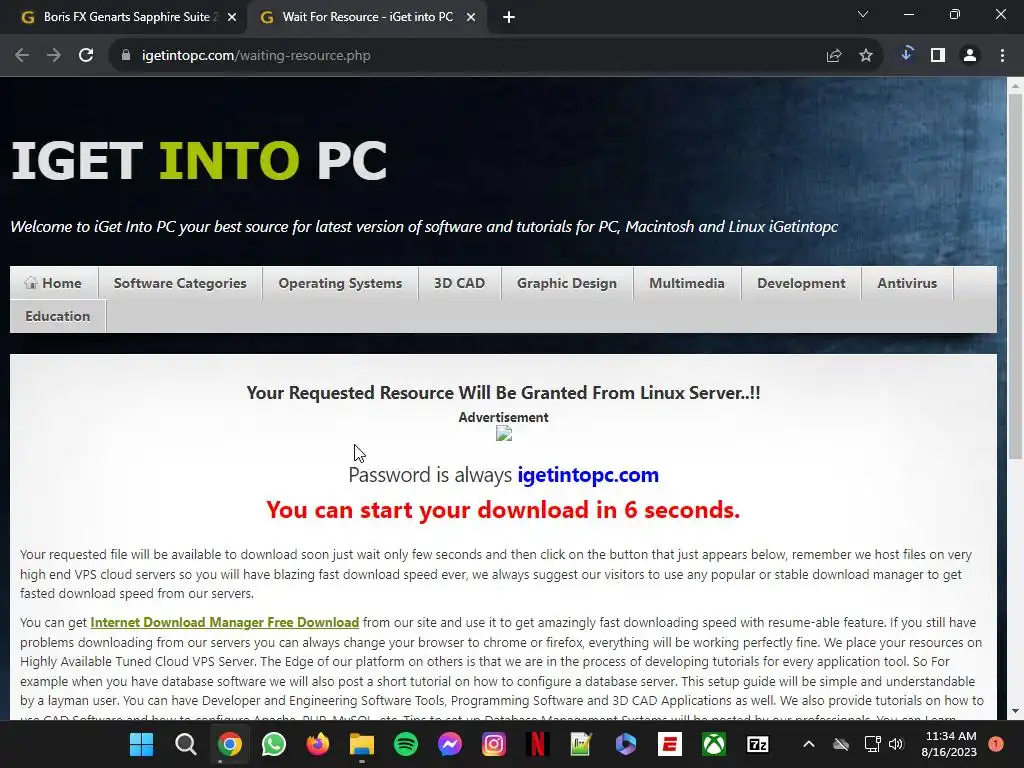This screenshot has height=768, width=1024.
Task: Click the IGET INTO PC logo
Action: click(x=199, y=161)
